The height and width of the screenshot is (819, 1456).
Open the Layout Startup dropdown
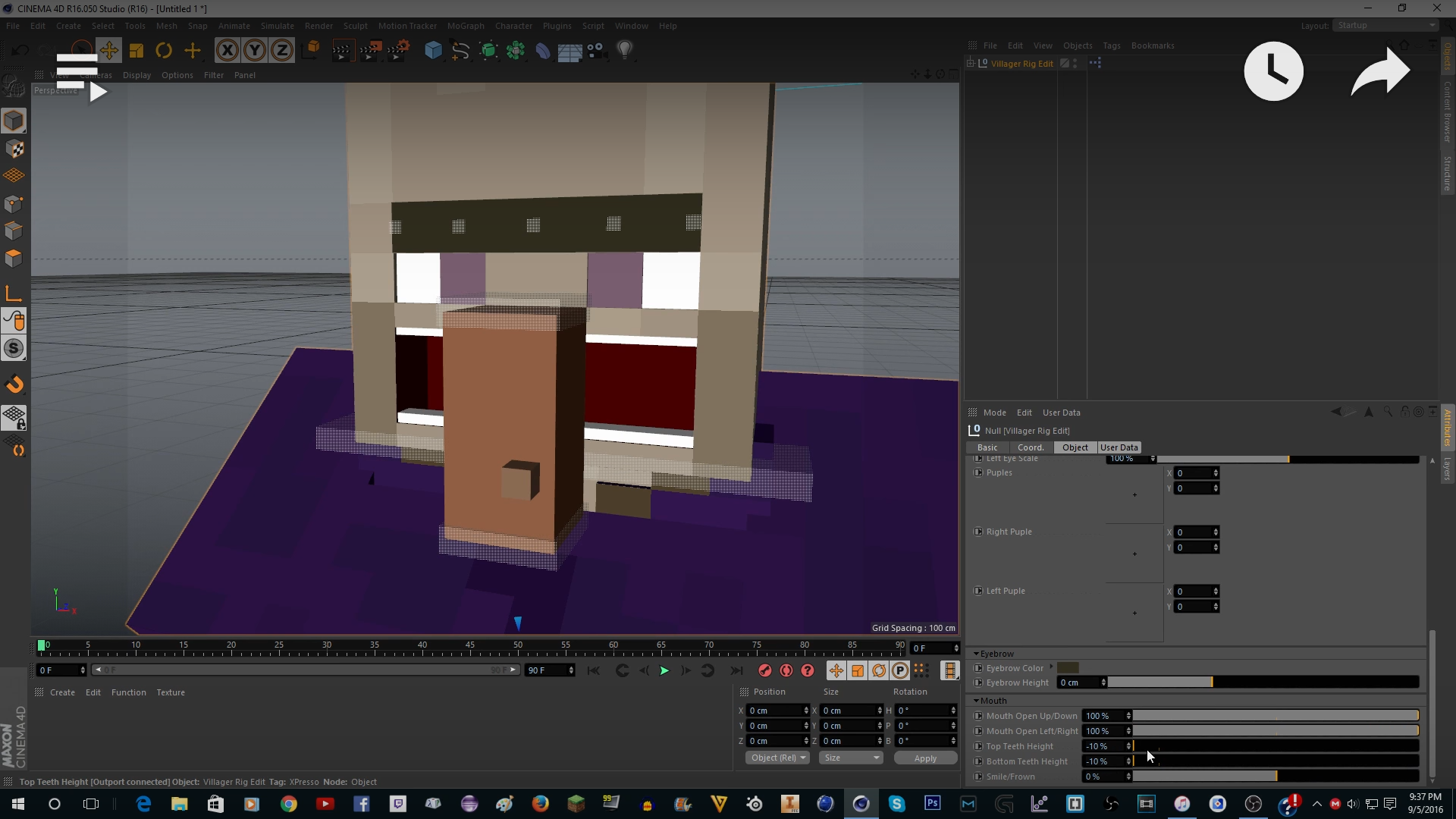1385,25
